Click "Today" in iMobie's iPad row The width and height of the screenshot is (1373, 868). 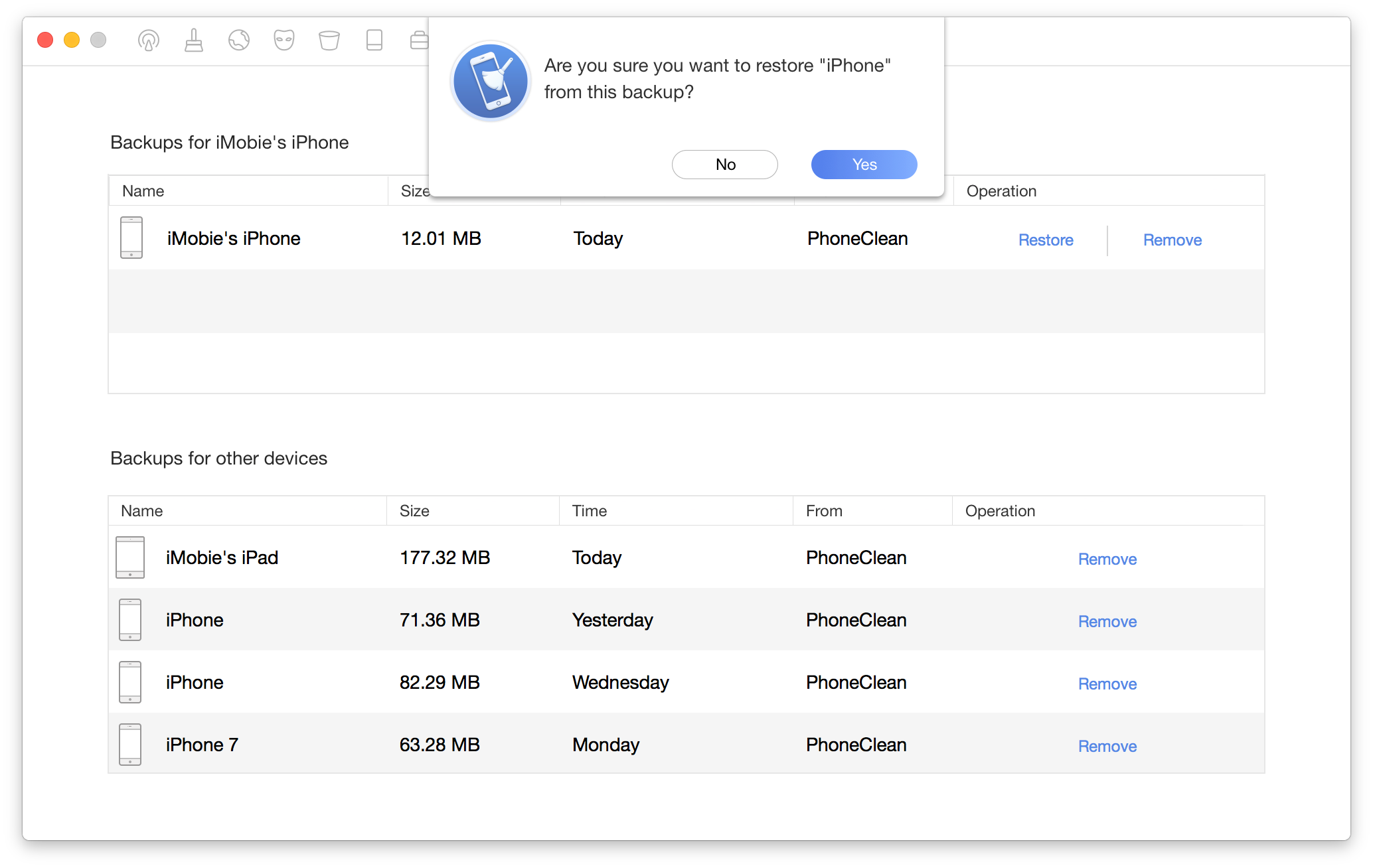coord(597,557)
